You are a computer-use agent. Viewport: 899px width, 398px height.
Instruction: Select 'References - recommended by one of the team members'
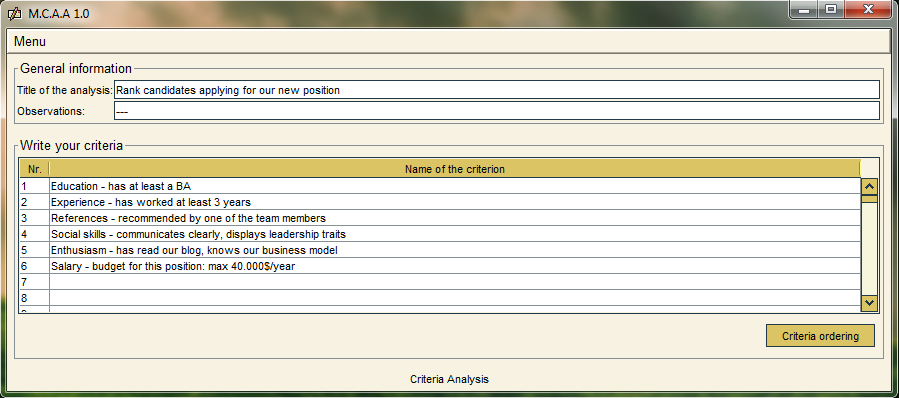(455, 218)
